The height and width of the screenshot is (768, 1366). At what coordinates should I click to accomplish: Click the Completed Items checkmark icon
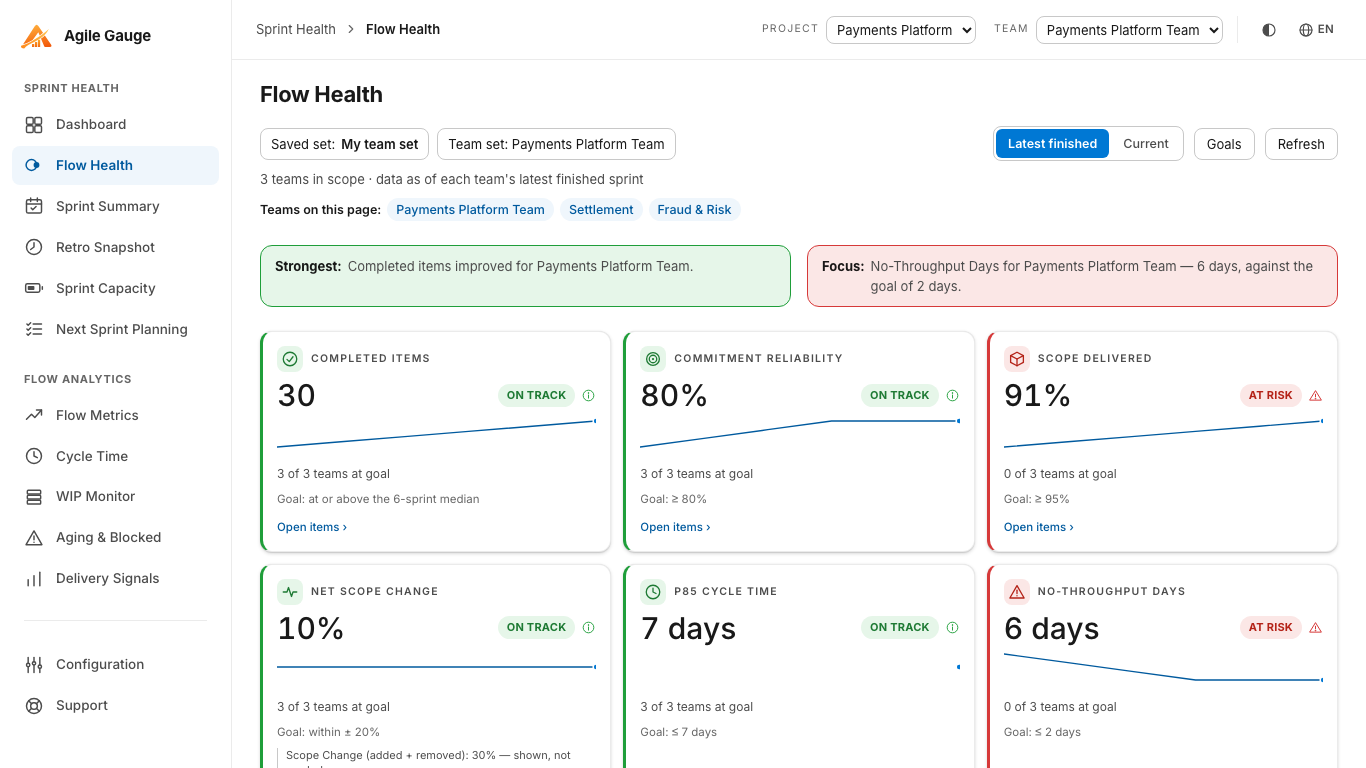(x=290, y=358)
